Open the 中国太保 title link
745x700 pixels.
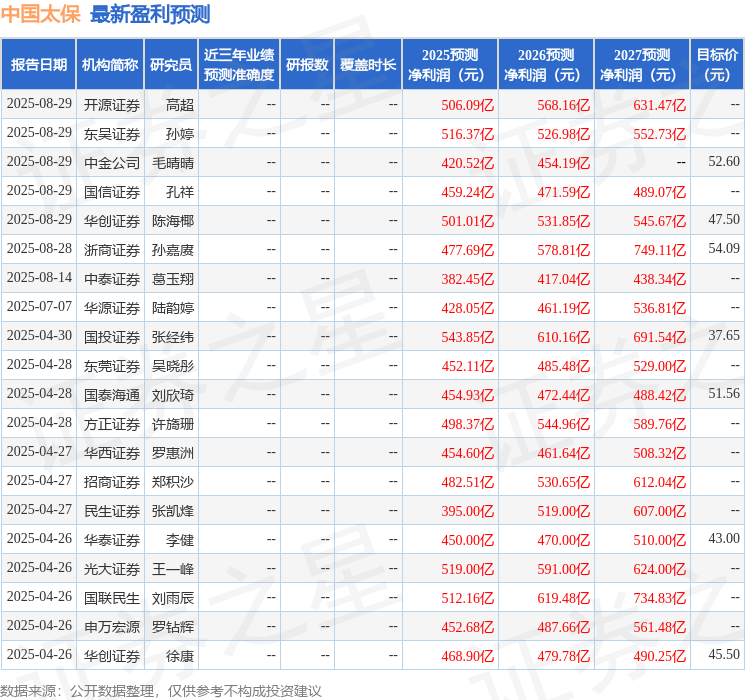point(41,14)
